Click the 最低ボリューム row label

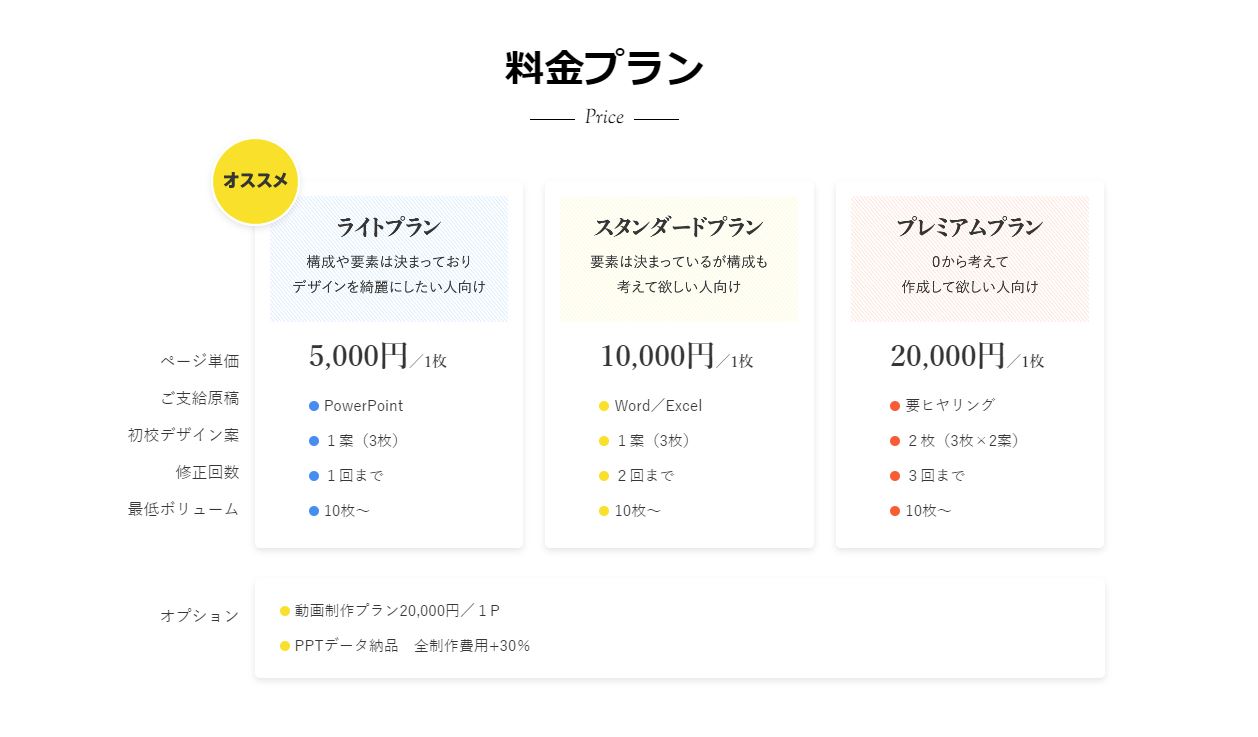point(184,509)
